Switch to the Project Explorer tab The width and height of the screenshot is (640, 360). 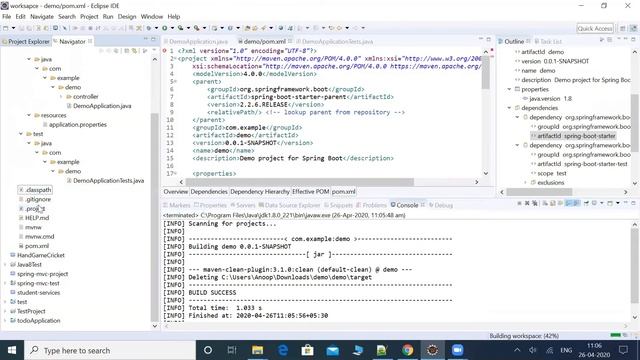point(25,42)
